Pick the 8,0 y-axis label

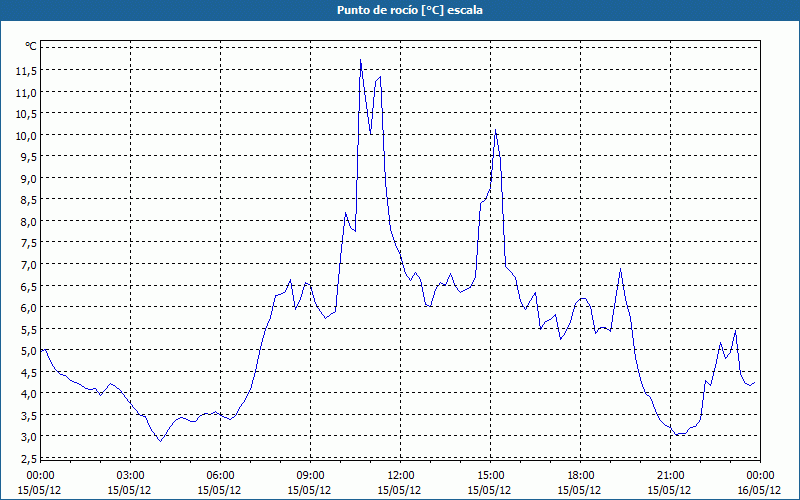point(29,221)
